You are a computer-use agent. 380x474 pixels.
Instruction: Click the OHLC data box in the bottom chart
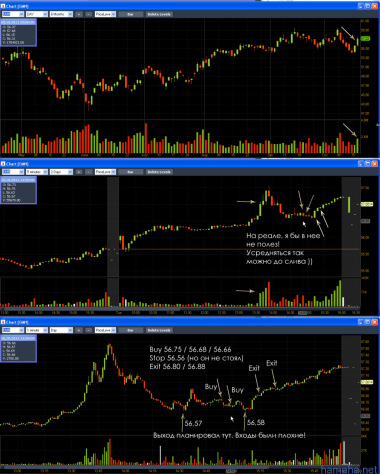(x=18, y=348)
